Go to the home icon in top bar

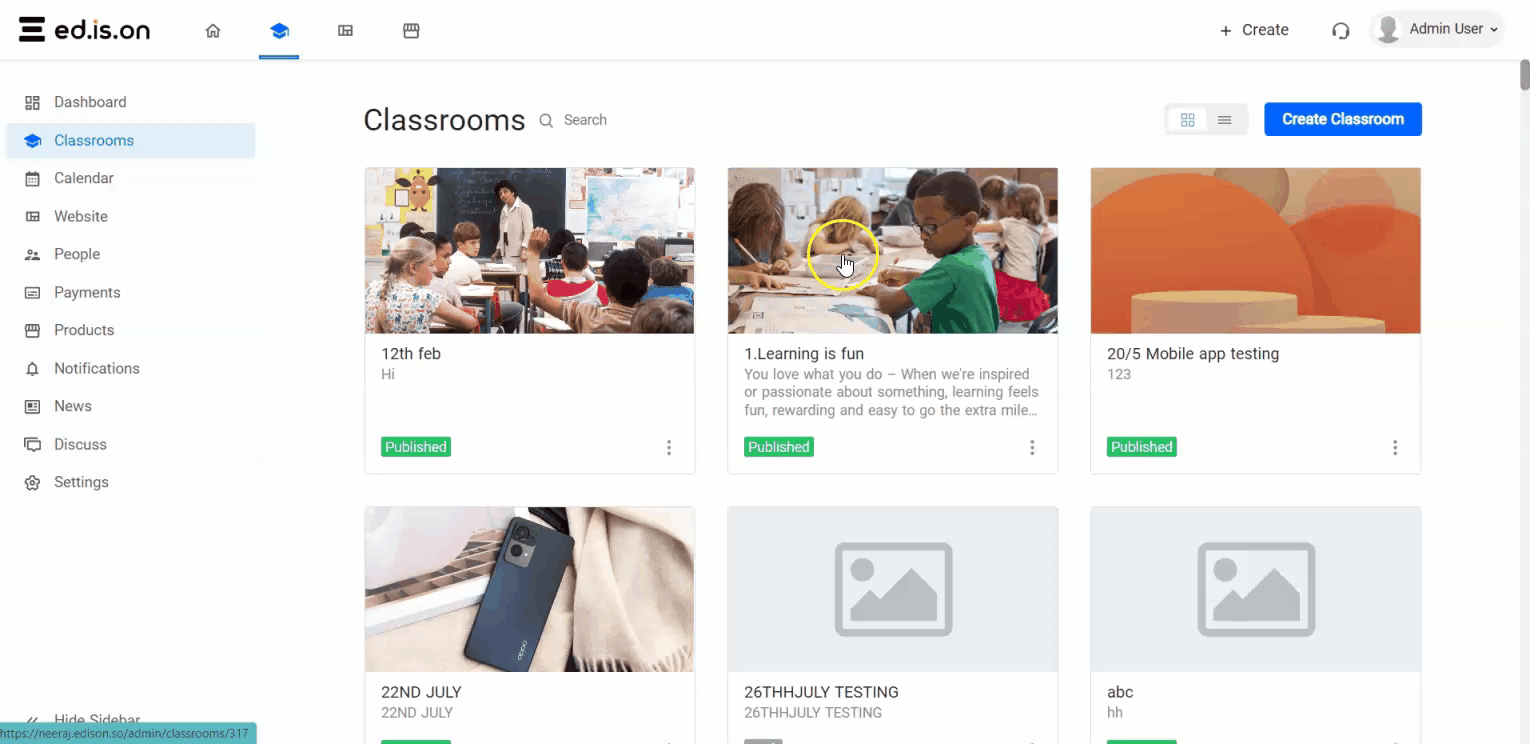pyautogui.click(x=213, y=31)
